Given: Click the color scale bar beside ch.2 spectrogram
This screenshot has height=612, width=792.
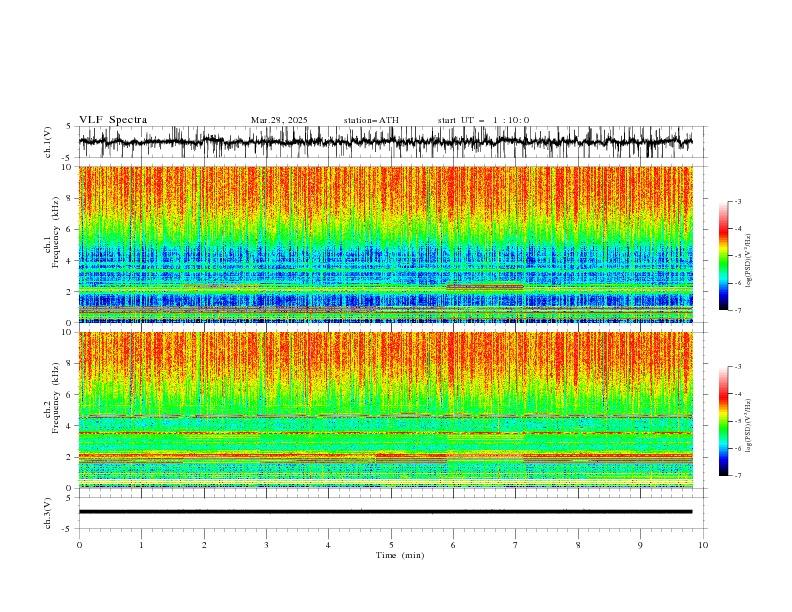Looking at the screenshot, I should tap(723, 421).
